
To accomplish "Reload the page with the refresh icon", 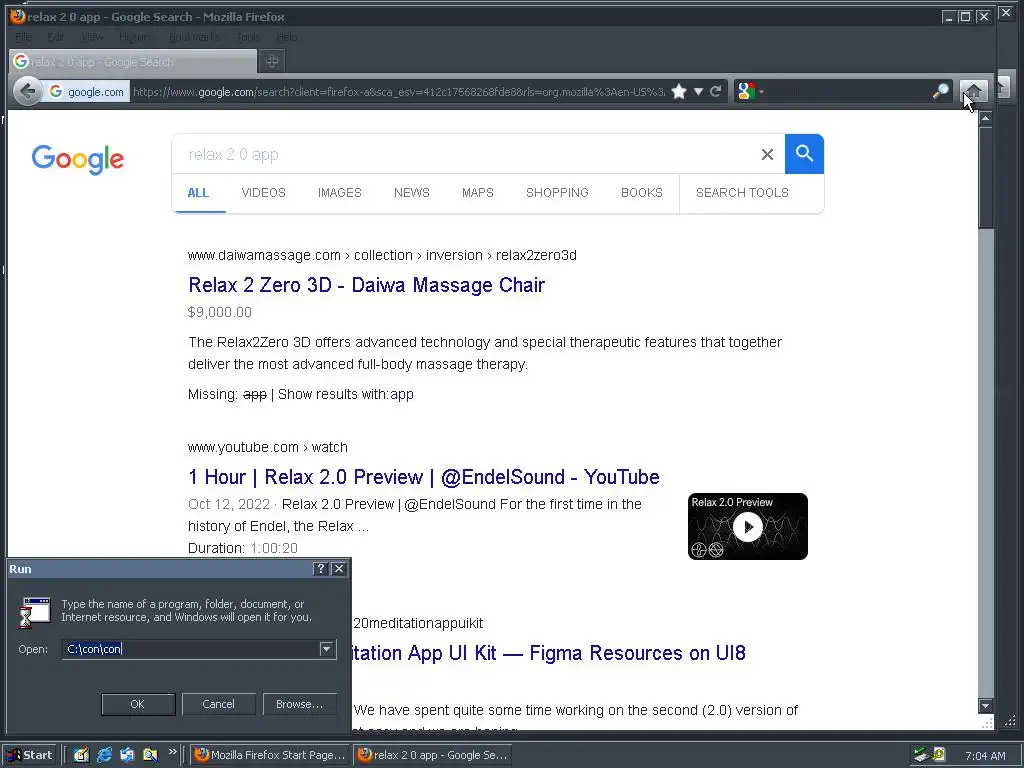I will pyautogui.click(x=716, y=91).
